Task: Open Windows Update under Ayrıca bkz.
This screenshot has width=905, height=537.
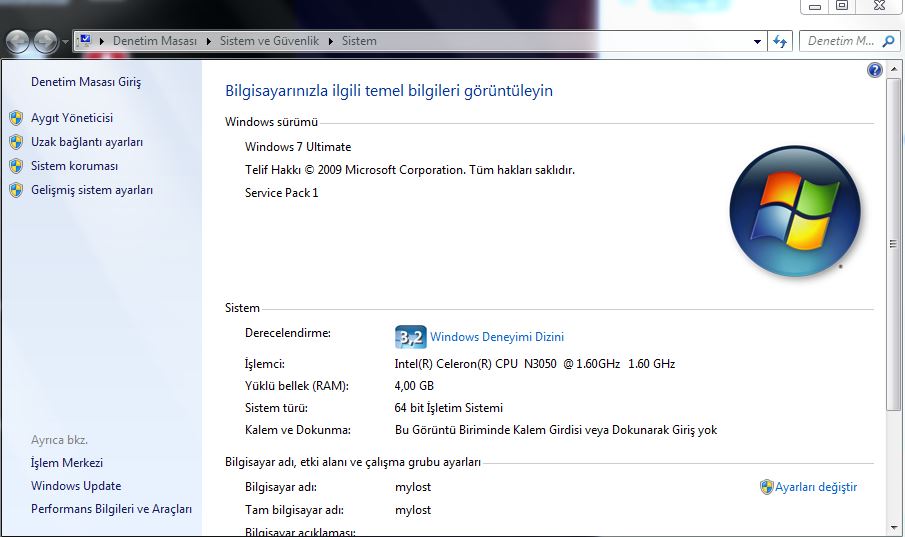Action: [76, 486]
